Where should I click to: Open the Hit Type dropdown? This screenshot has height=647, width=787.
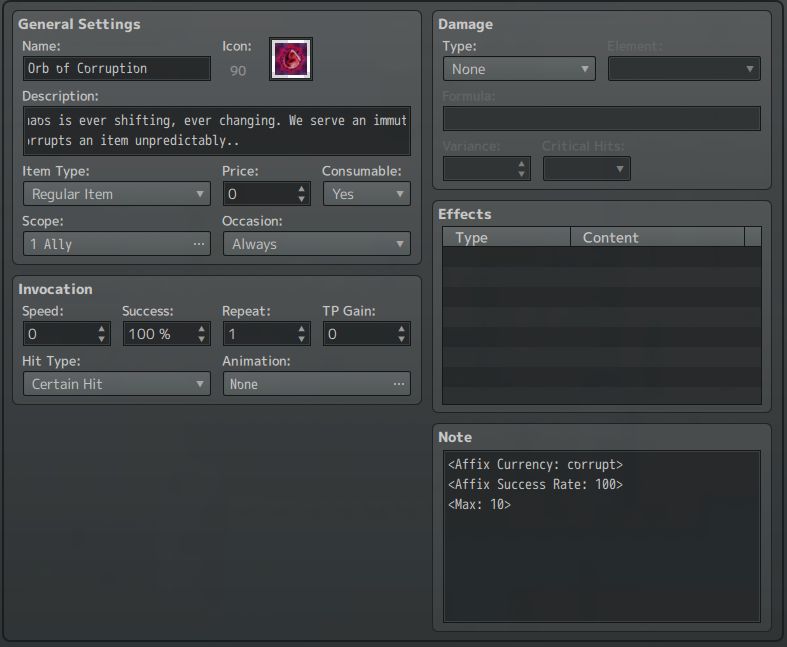point(116,384)
